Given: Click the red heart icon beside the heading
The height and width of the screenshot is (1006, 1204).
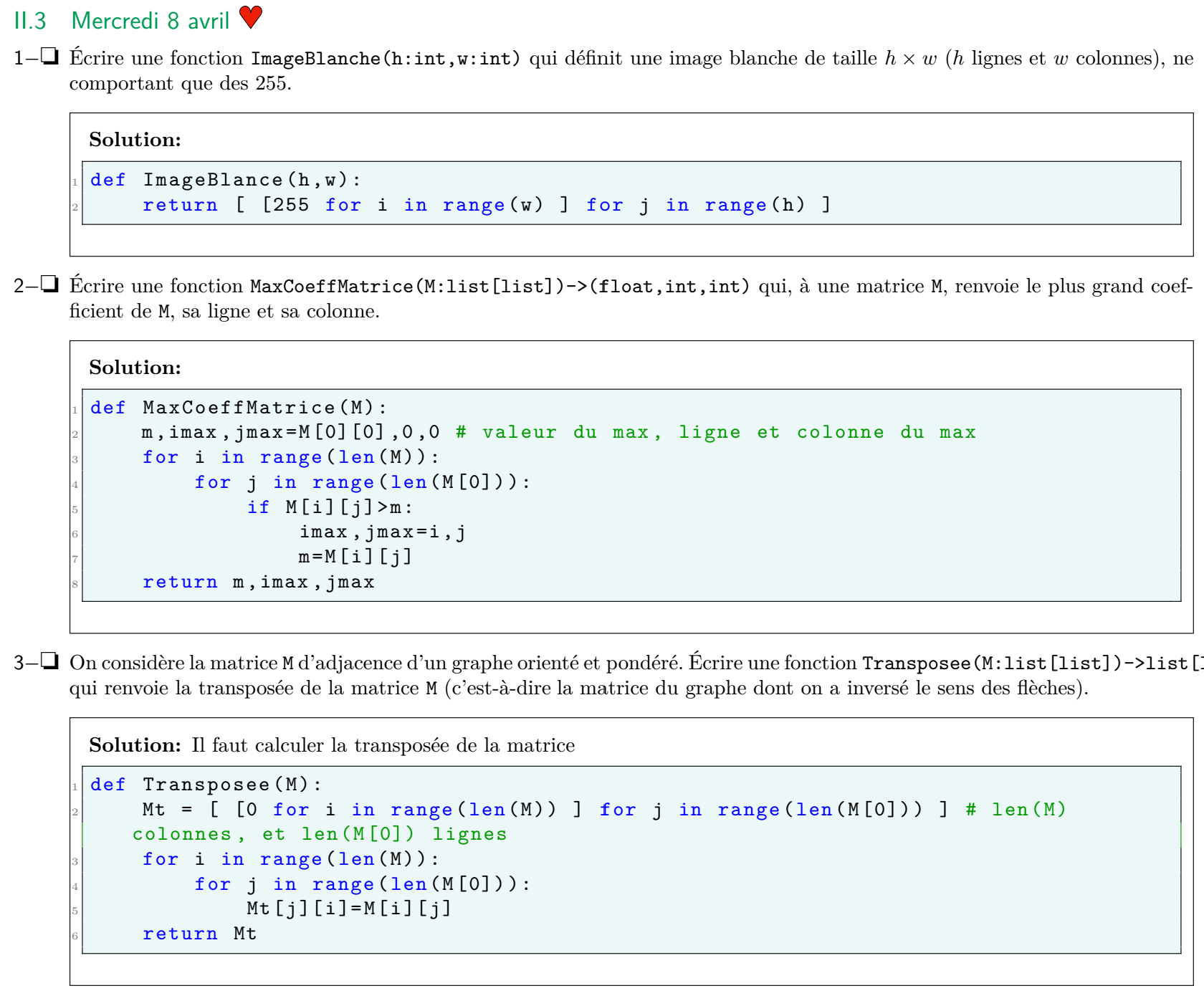Looking at the screenshot, I should [250, 17].
